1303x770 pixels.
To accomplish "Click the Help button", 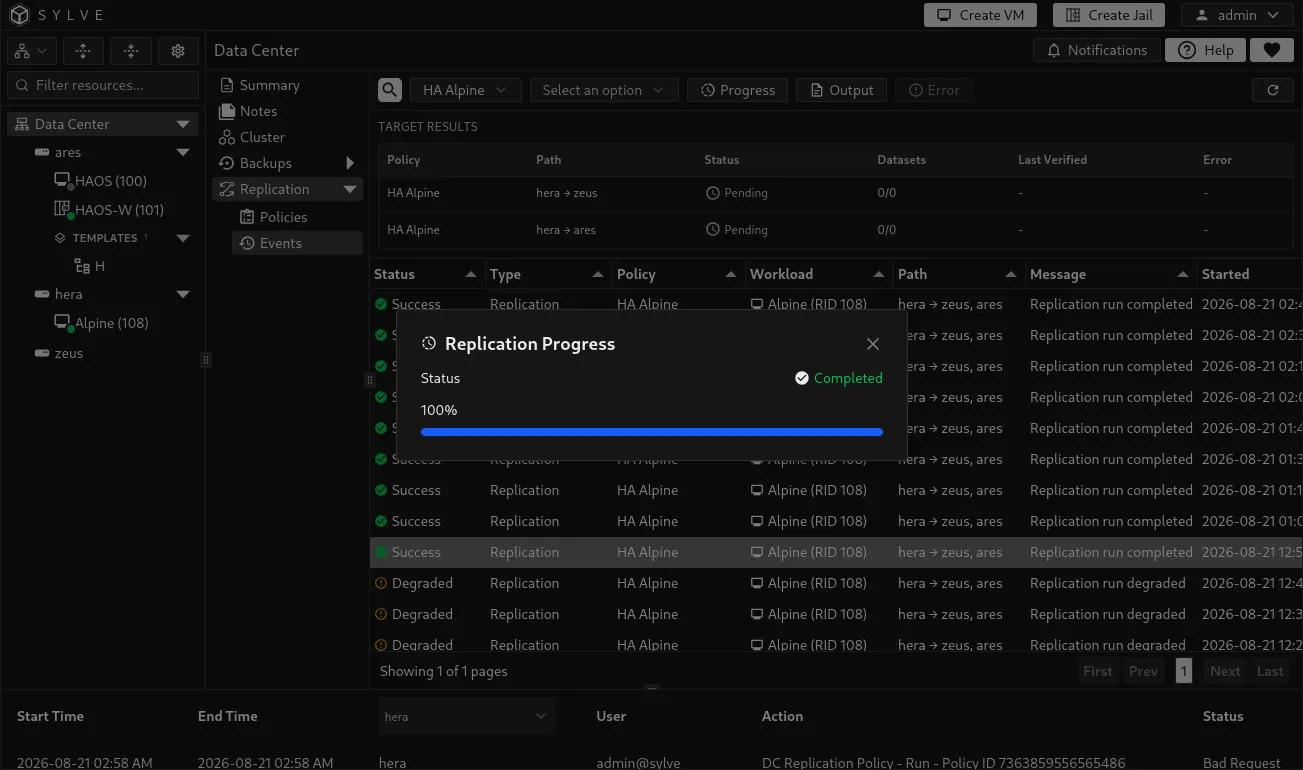I will (1206, 50).
